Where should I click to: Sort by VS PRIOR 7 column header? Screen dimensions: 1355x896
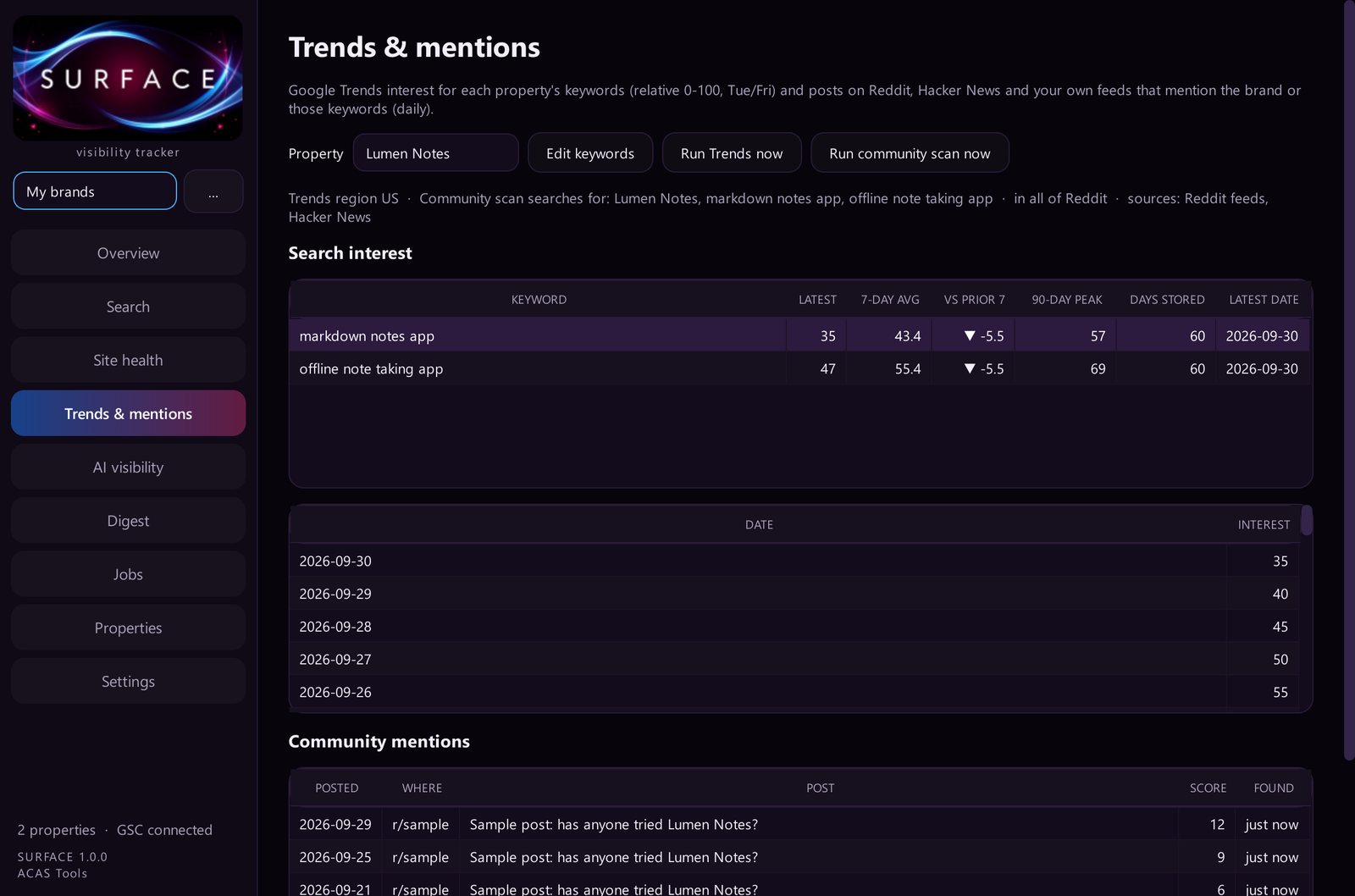974,300
